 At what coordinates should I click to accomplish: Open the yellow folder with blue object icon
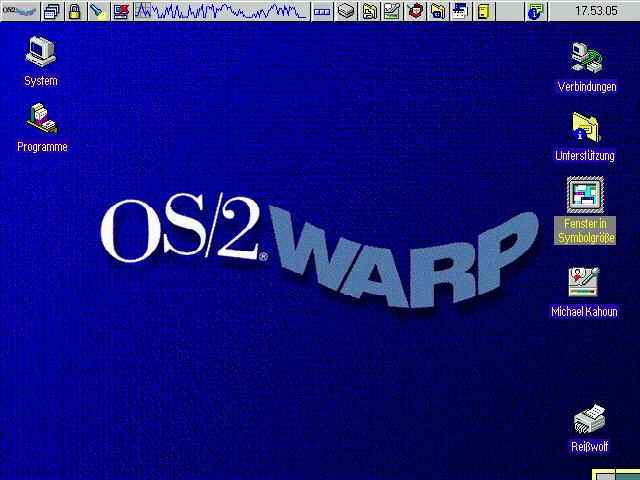438,11
